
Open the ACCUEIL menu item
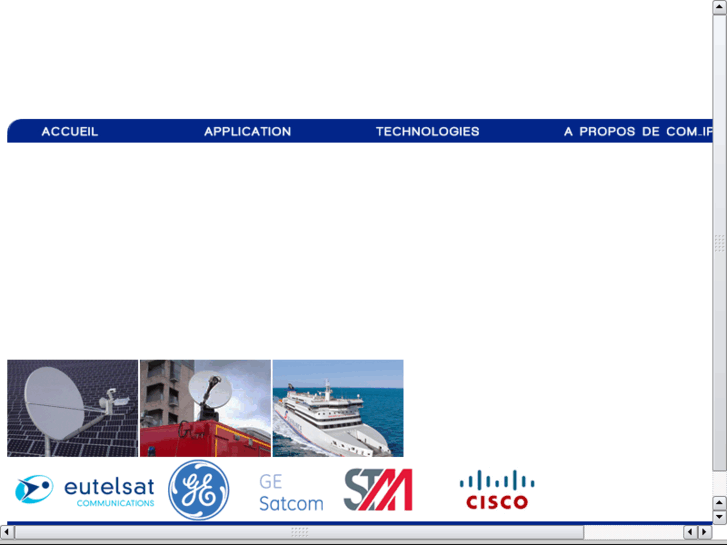point(70,132)
